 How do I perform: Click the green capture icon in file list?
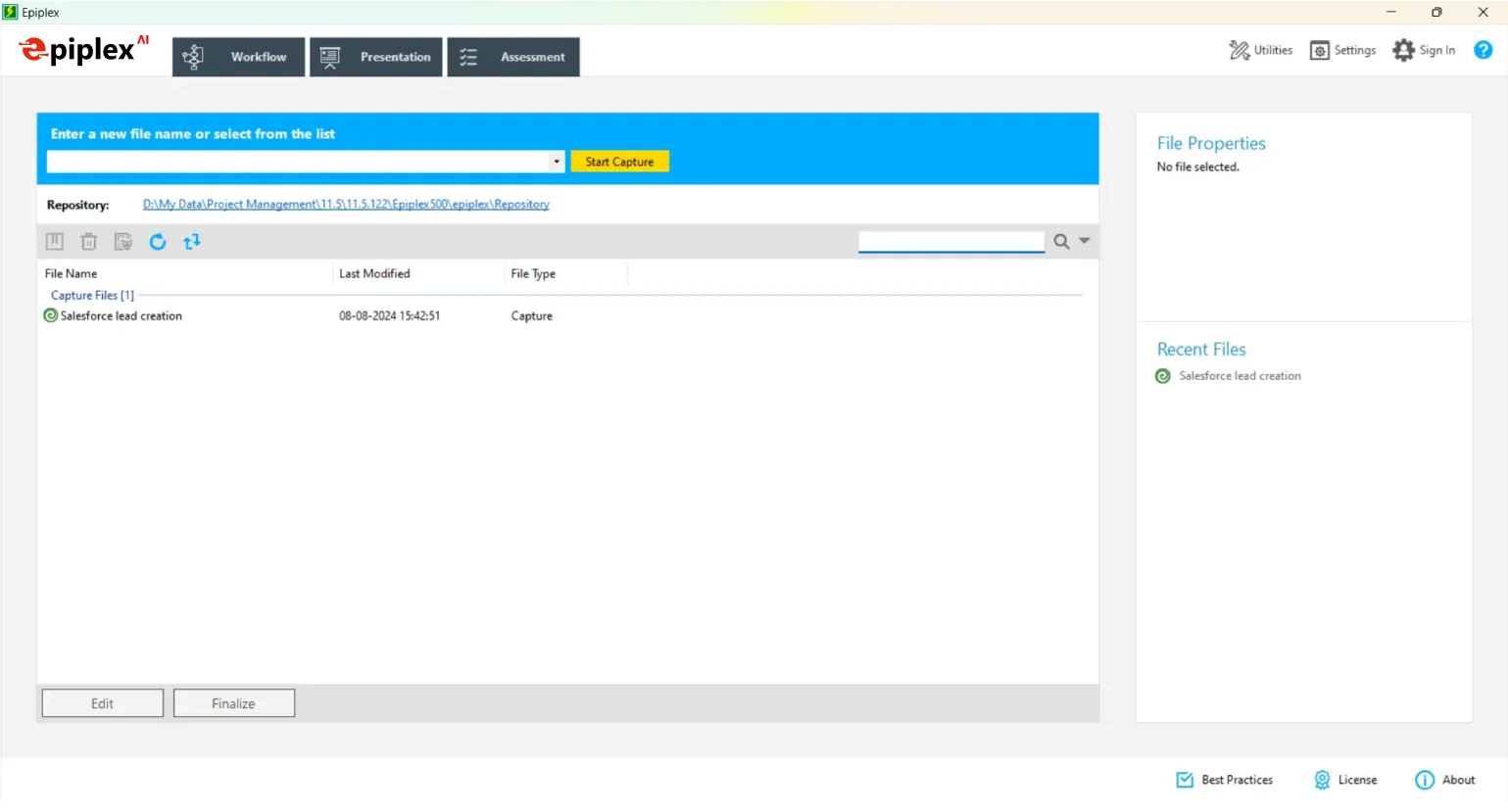tap(51, 315)
